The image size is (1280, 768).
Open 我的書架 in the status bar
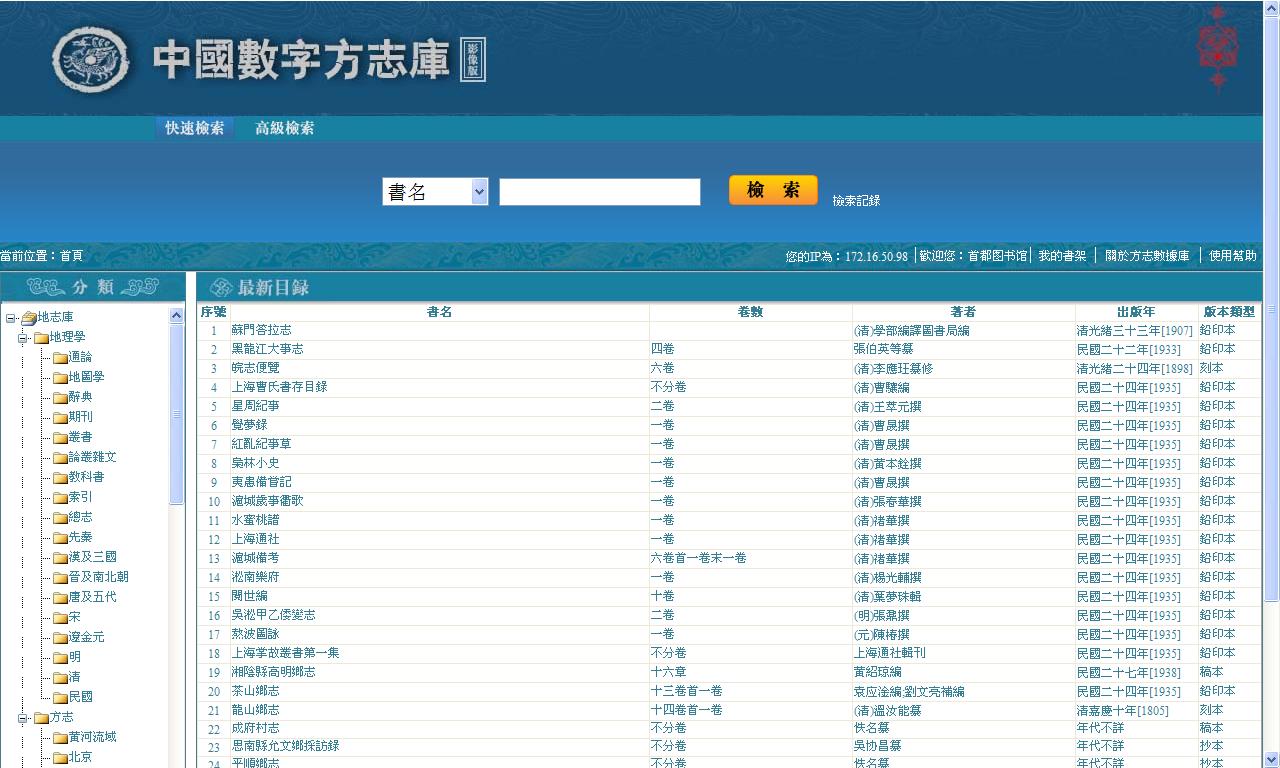point(1062,256)
